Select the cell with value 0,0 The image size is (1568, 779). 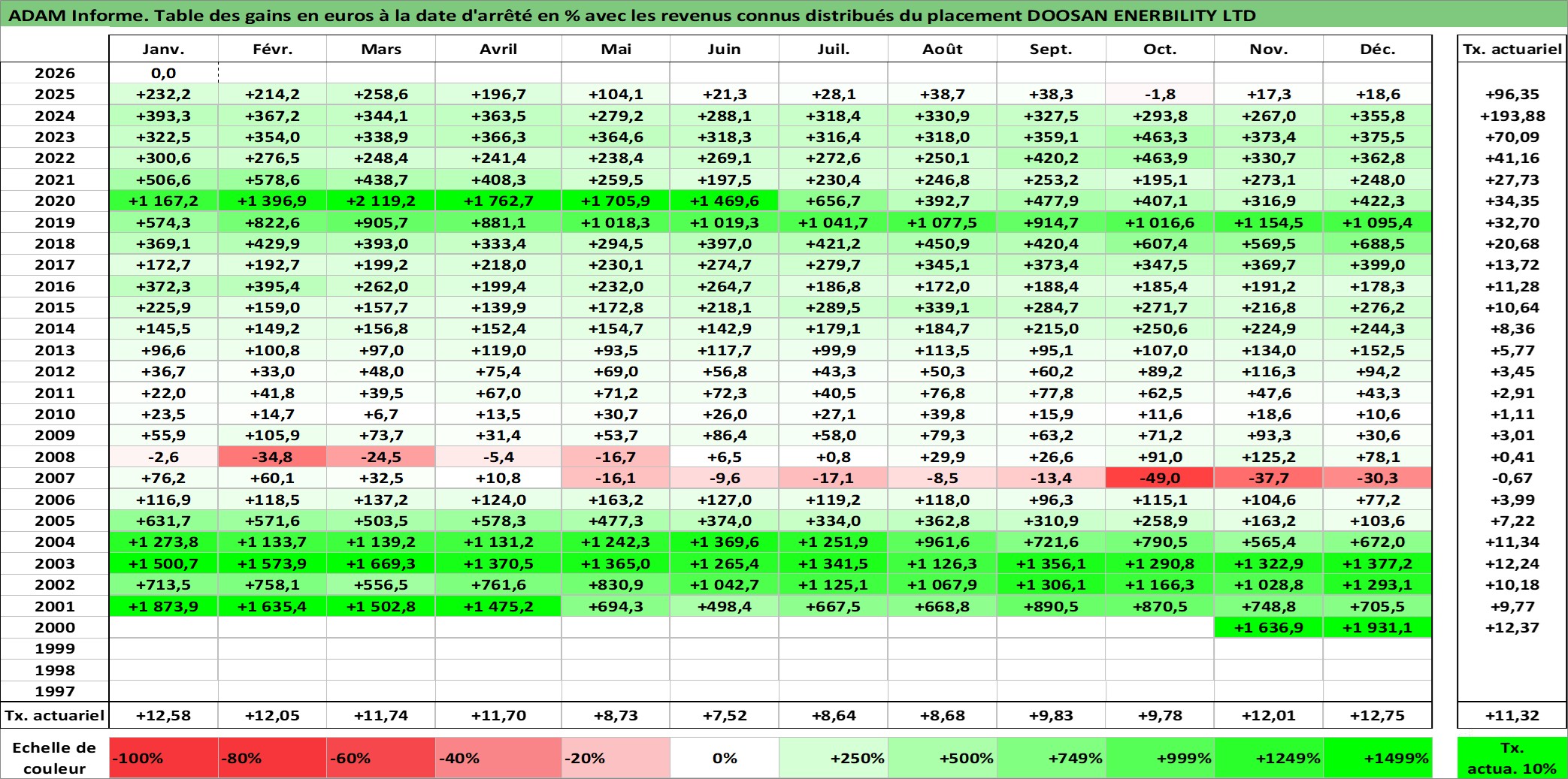click(163, 73)
